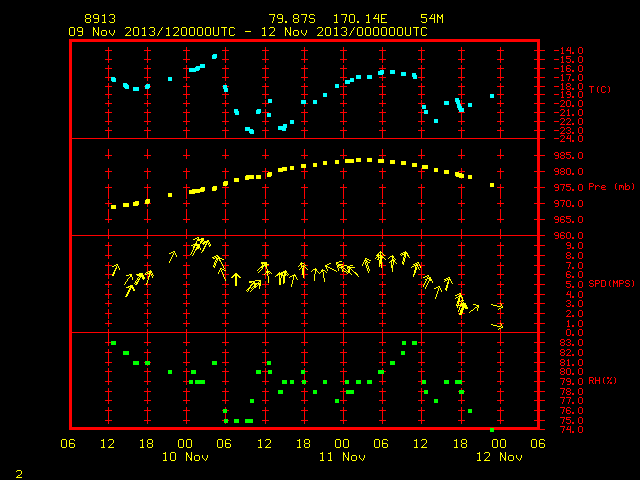Click the page number 2 at bottom left

tap(19, 474)
